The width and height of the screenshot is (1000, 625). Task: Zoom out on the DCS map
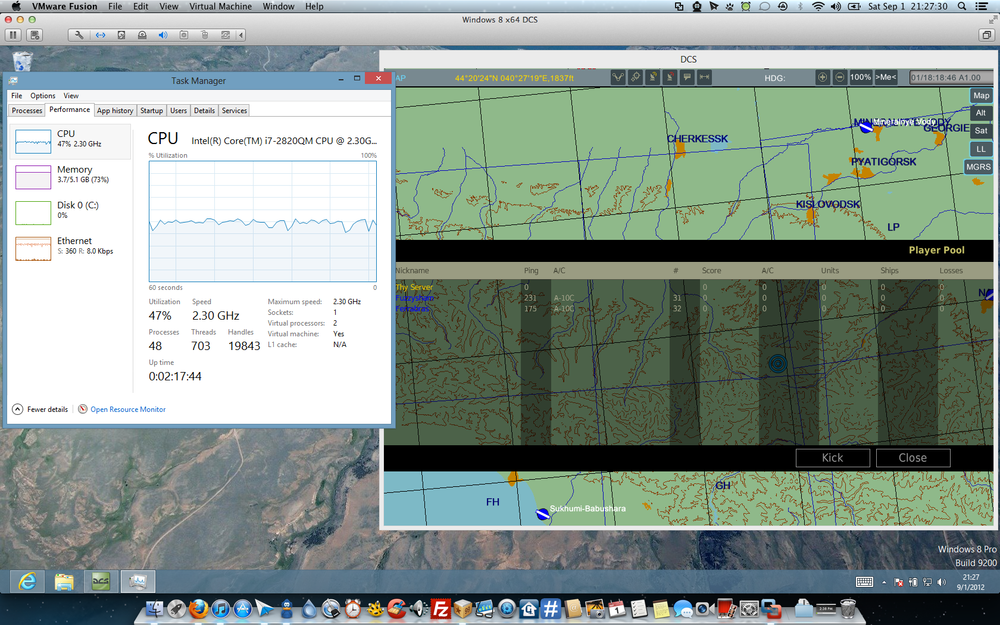tap(840, 77)
